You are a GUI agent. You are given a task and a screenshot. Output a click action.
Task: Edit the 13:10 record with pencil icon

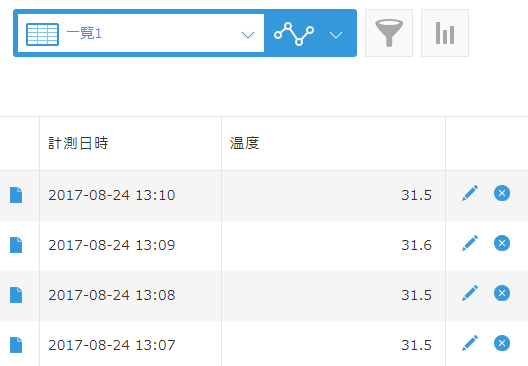pos(470,193)
